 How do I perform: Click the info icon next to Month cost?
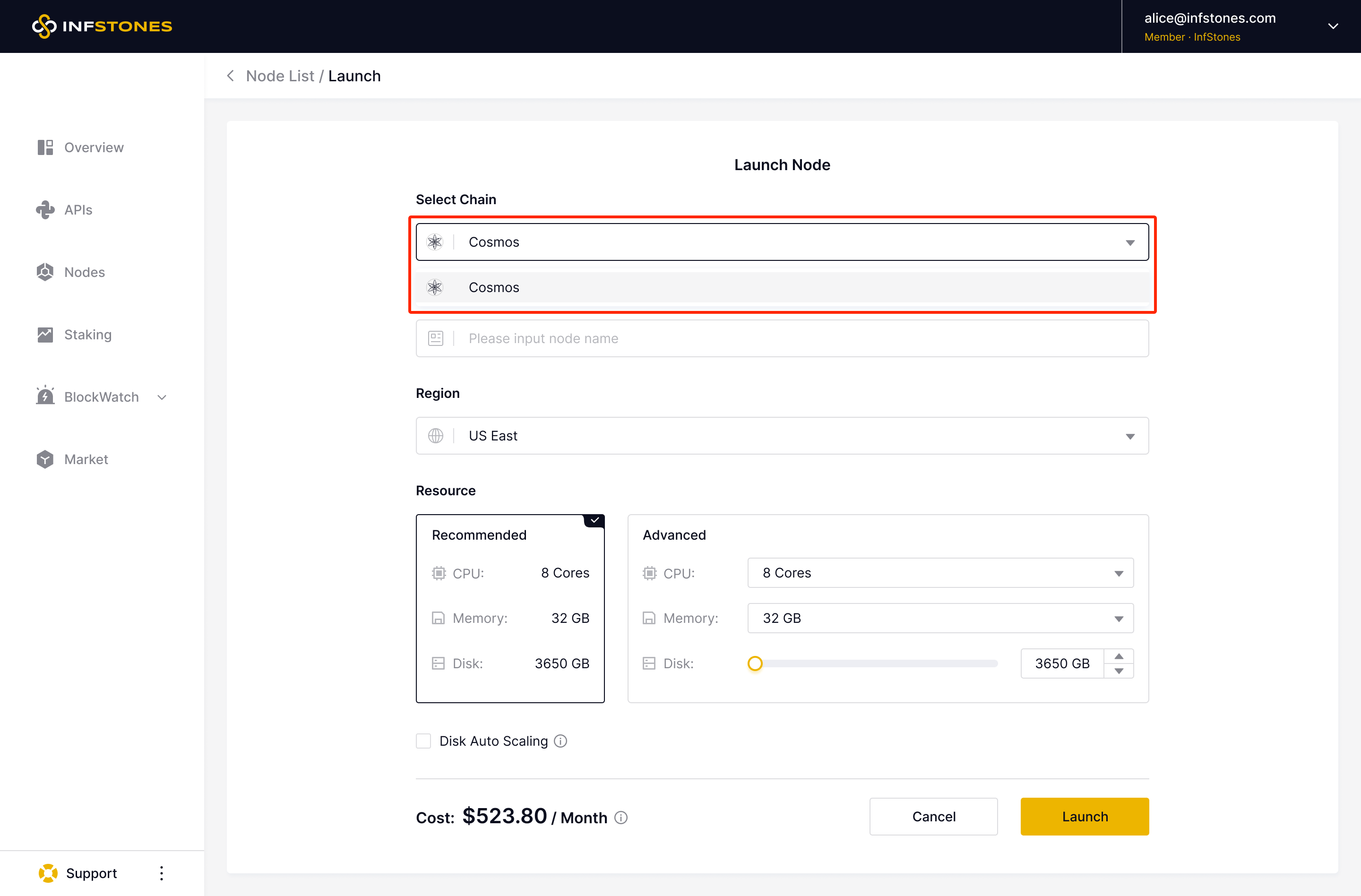click(x=621, y=818)
